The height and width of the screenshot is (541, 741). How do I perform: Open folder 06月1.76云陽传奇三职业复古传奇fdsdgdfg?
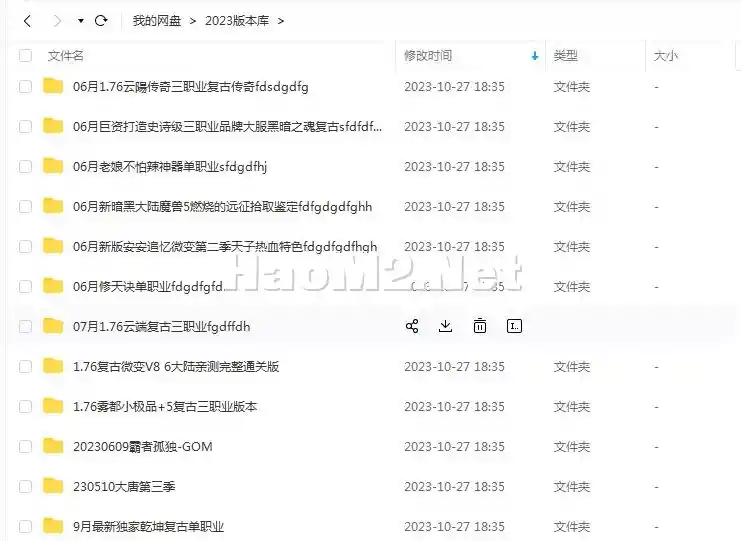[190, 87]
